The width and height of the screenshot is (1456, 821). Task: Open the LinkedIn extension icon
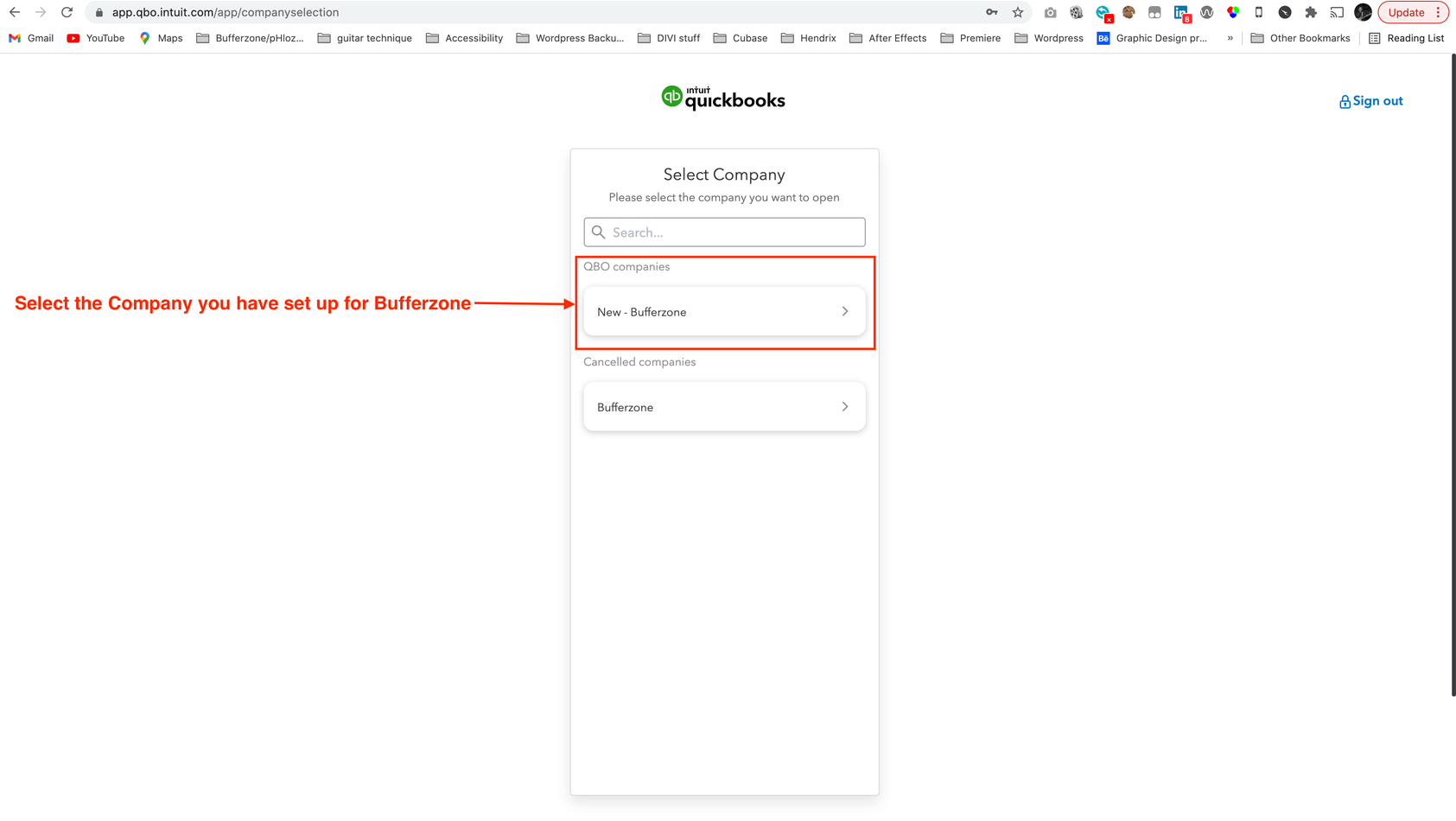click(1181, 12)
